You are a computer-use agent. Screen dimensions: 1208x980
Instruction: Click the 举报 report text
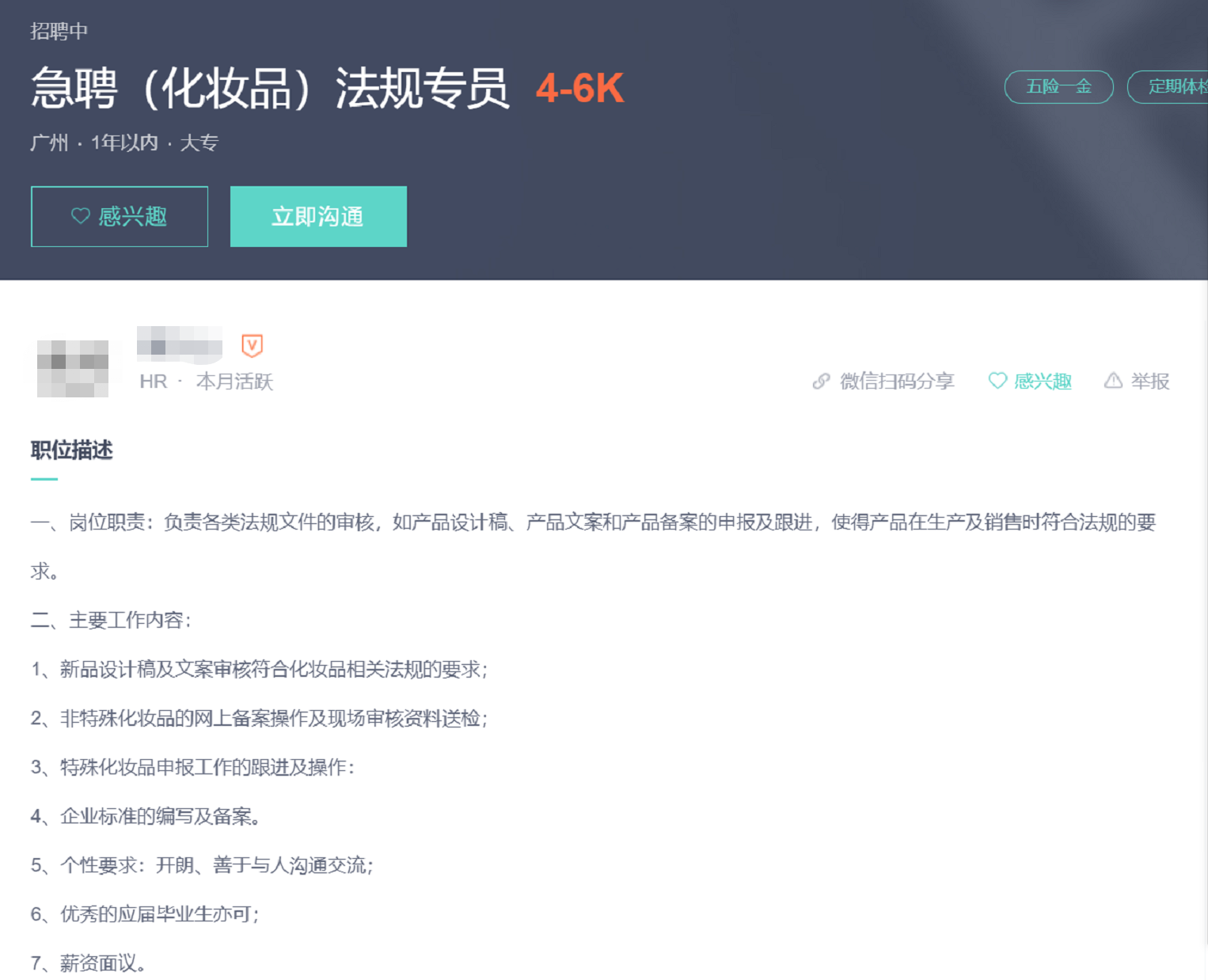click(1150, 382)
